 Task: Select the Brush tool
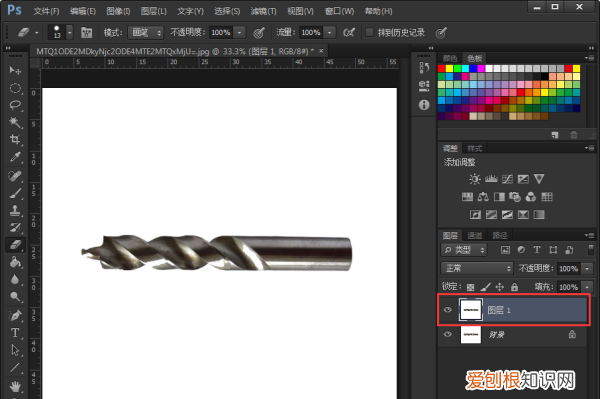[15, 193]
